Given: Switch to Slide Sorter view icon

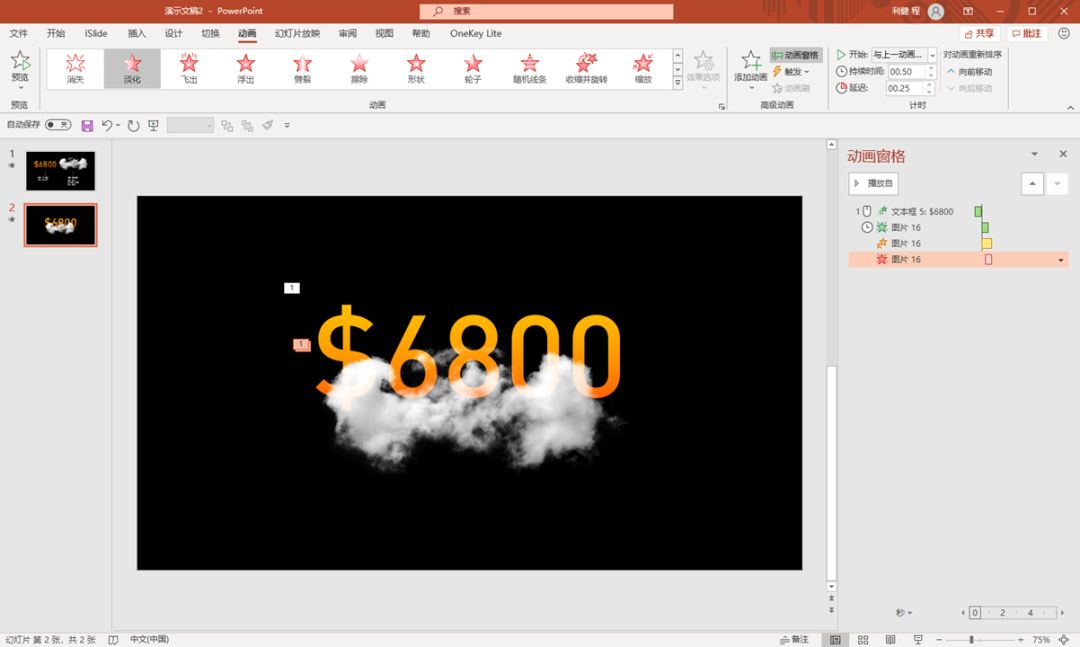Looking at the screenshot, I should pos(863,639).
